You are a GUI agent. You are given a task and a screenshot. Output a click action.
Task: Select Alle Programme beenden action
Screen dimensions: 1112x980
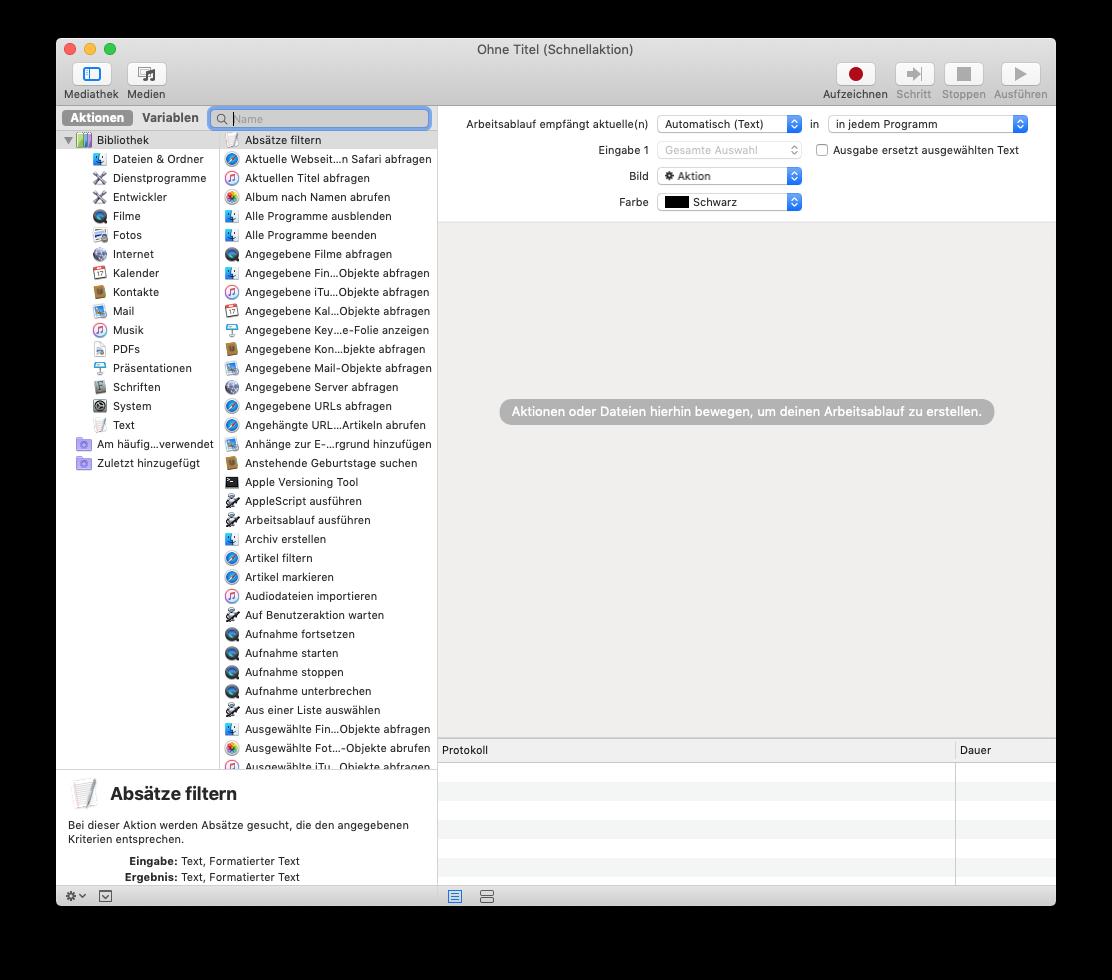click(328, 235)
